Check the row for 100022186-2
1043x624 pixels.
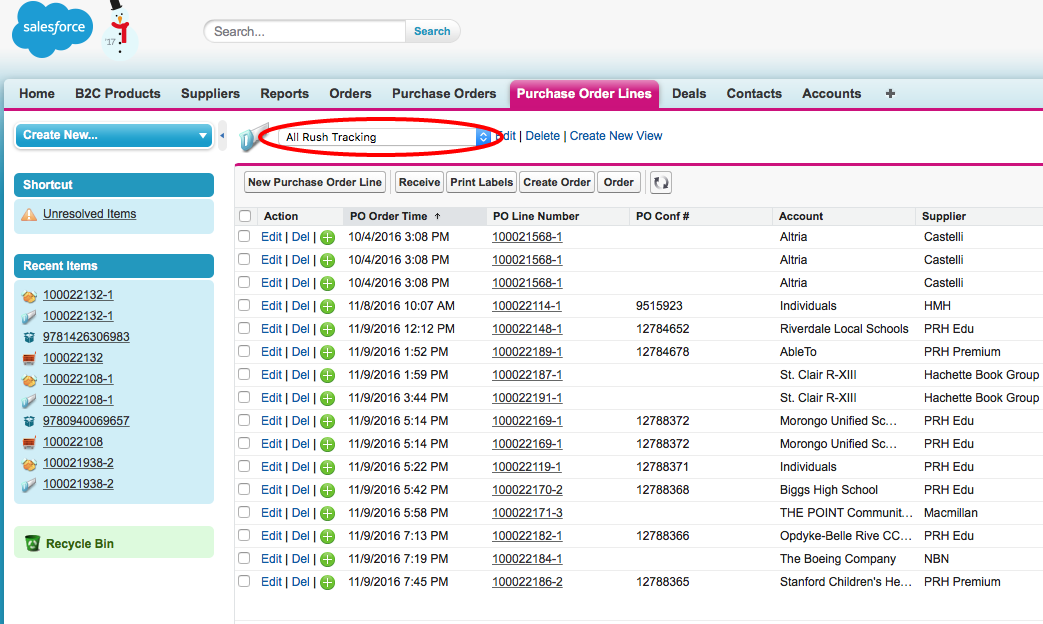pos(244,581)
